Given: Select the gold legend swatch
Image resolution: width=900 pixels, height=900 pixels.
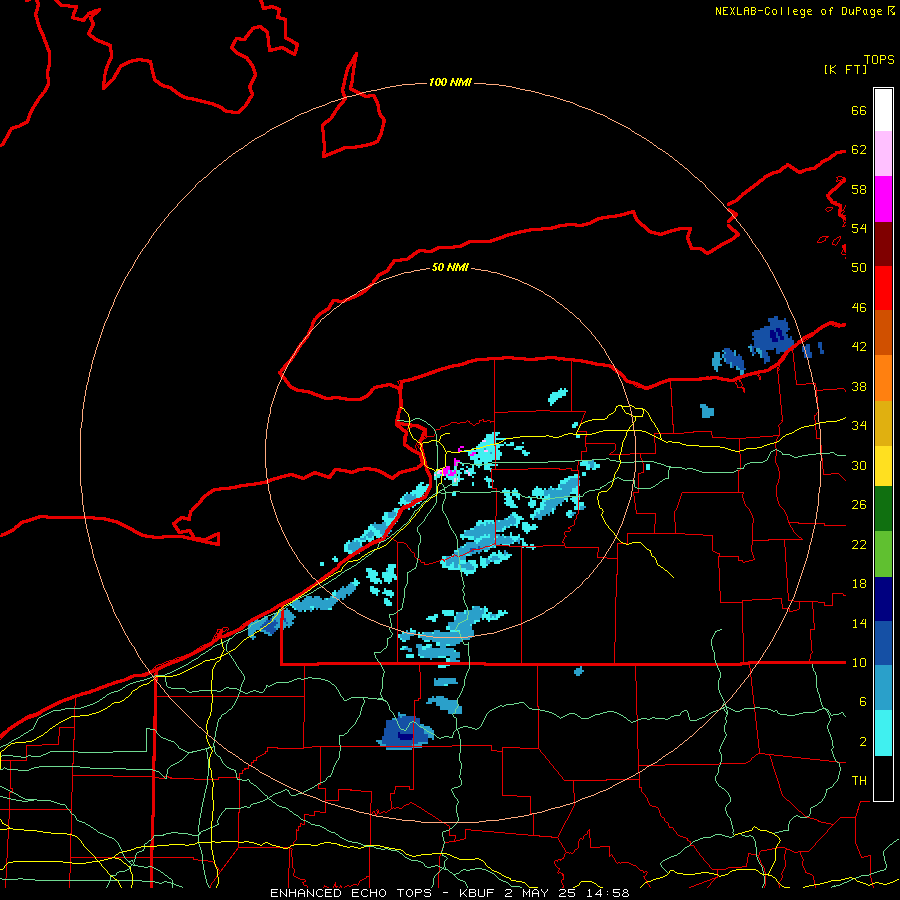Looking at the screenshot, I should click(883, 423).
